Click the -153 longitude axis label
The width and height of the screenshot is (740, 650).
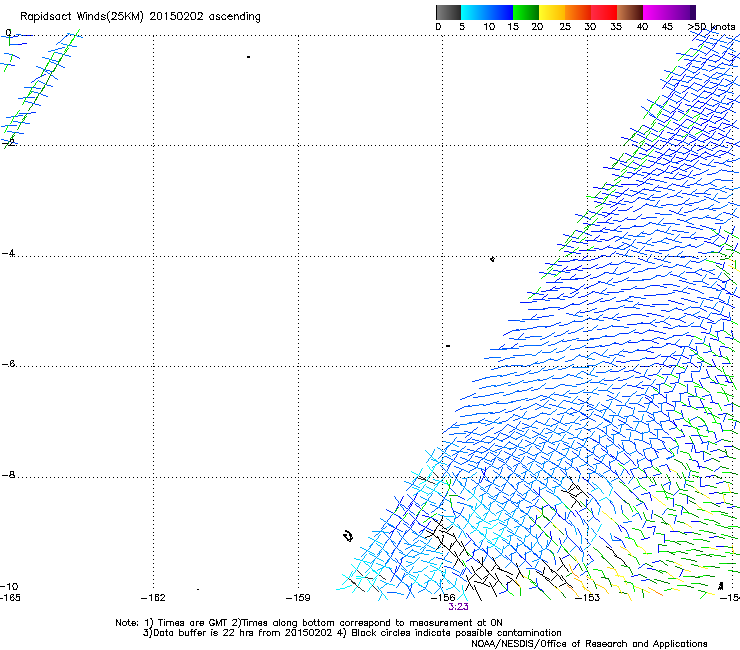[587, 598]
